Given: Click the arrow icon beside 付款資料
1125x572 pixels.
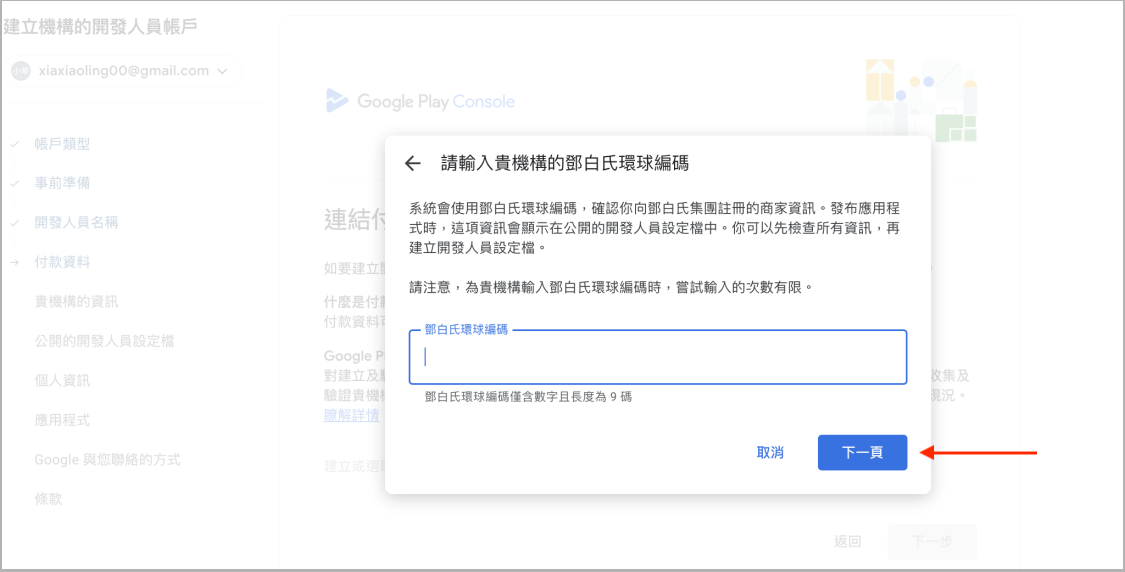Looking at the screenshot, I should [x=14, y=262].
